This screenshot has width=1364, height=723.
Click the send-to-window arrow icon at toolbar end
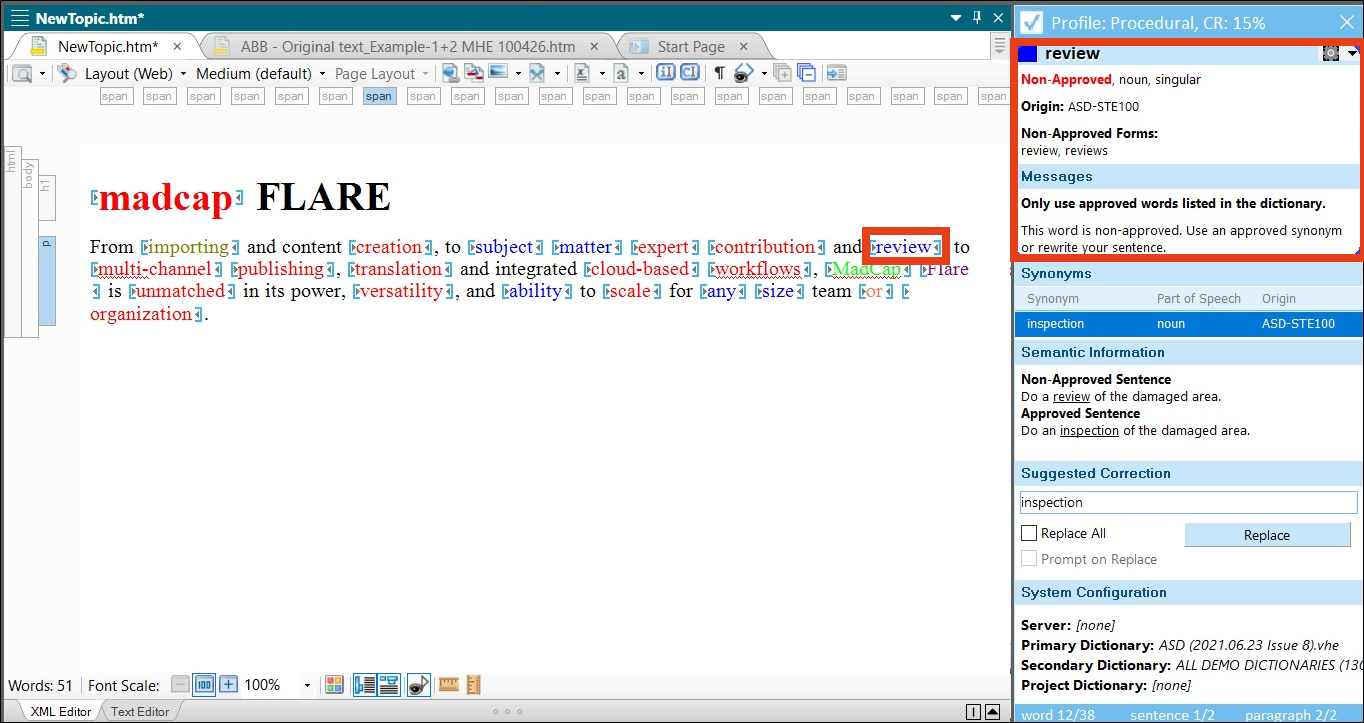(x=836, y=73)
